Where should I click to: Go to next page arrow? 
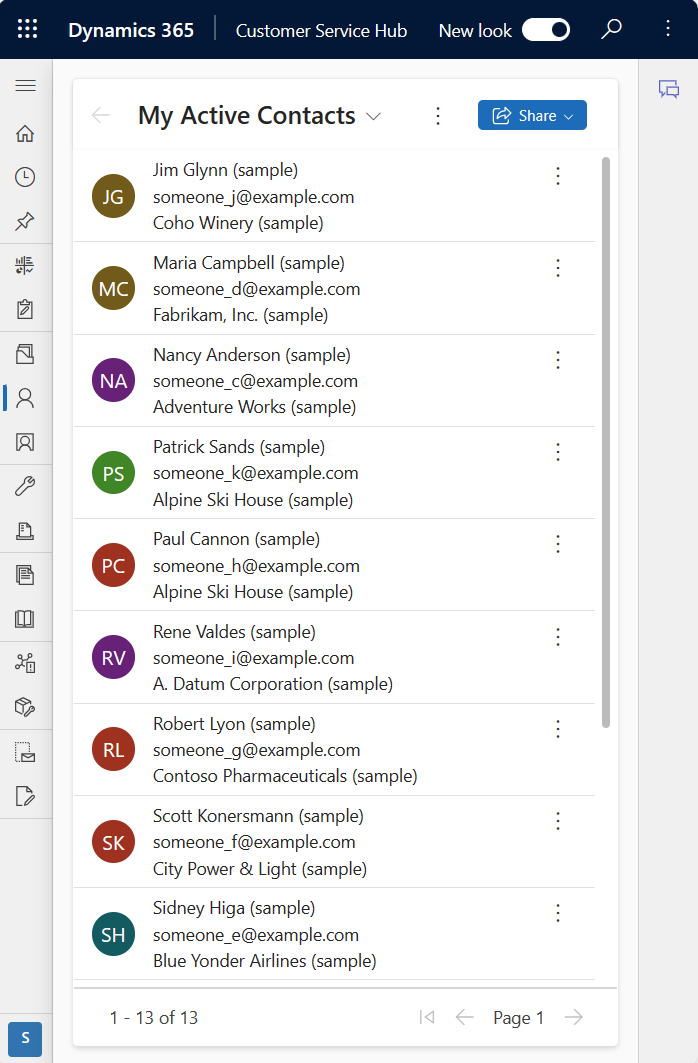tap(573, 1017)
